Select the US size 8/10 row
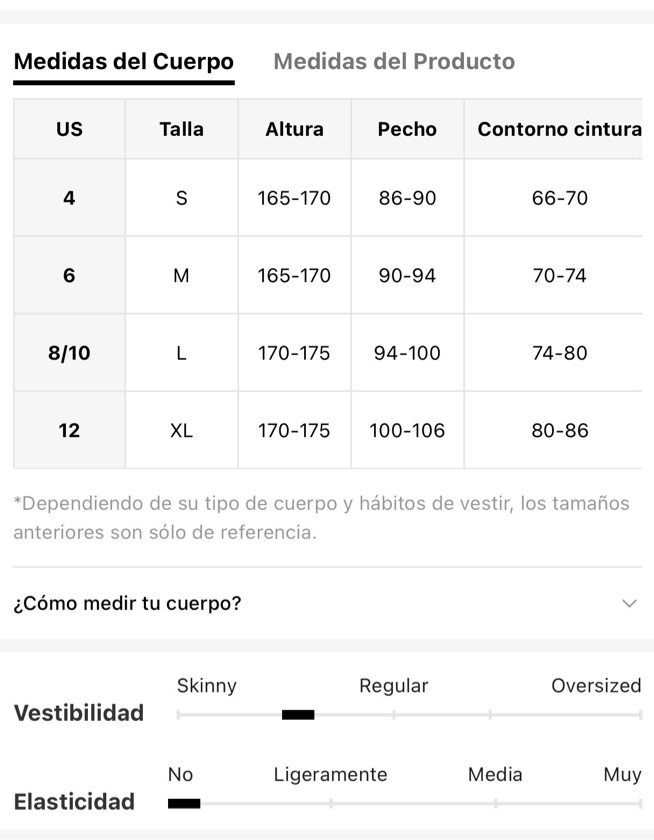Image resolution: width=654 pixels, height=840 pixels. pyautogui.click(x=328, y=352)
